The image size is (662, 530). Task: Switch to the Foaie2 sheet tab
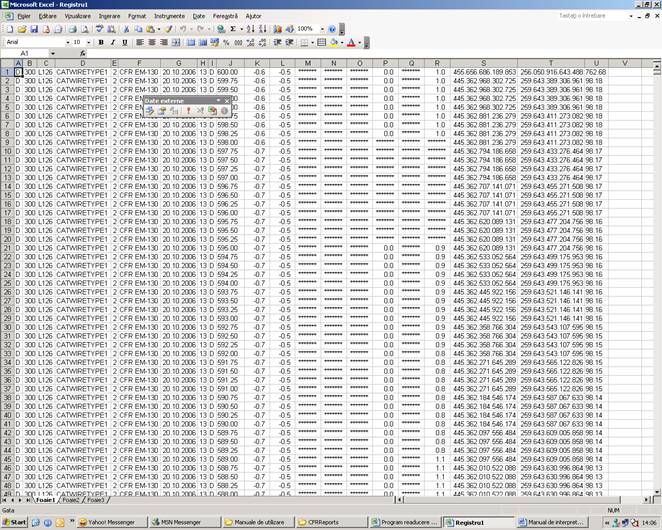click(70, 498)
